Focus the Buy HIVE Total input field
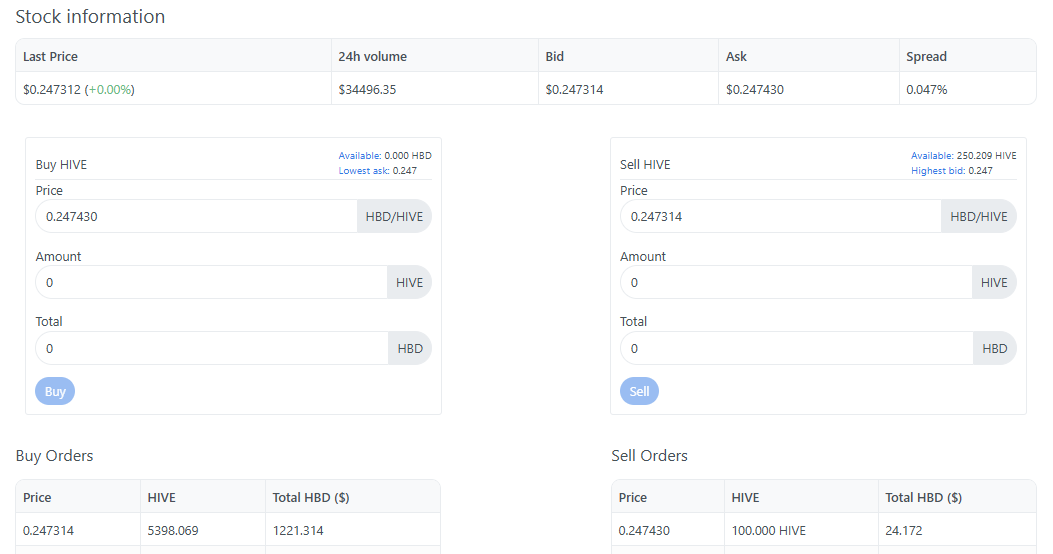Image resolution: width=1053 pixels, height=554 pixels. tap(212, 349)
